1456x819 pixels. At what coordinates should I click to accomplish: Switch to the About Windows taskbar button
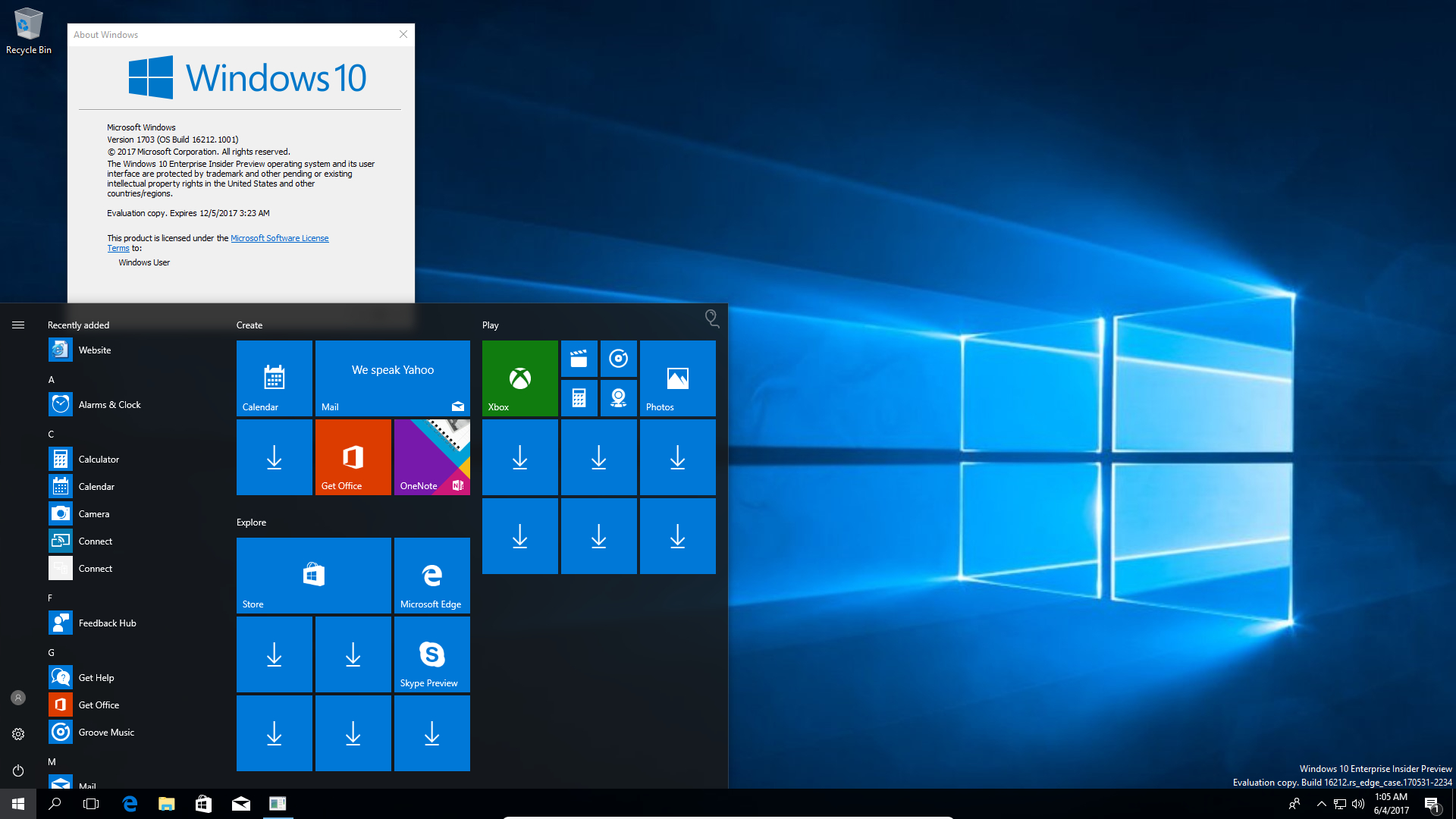tap(278, 804)
